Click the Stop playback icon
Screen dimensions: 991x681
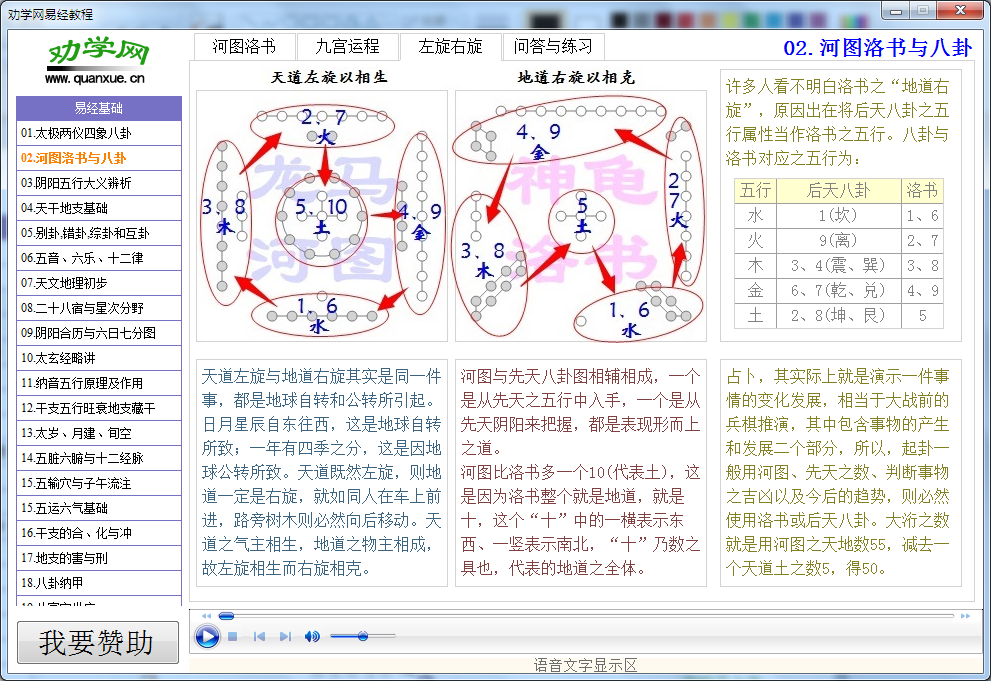point(232,636)
